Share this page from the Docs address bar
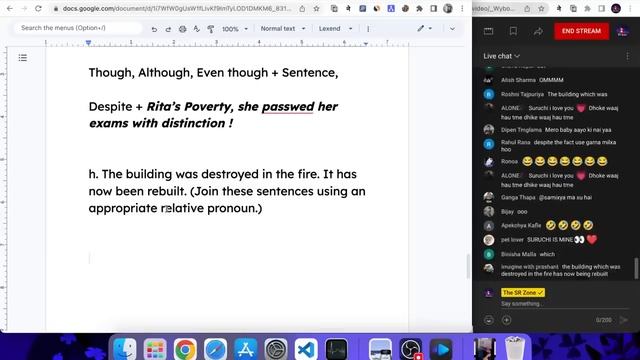The image size is (640, 360). coord(302,8)
